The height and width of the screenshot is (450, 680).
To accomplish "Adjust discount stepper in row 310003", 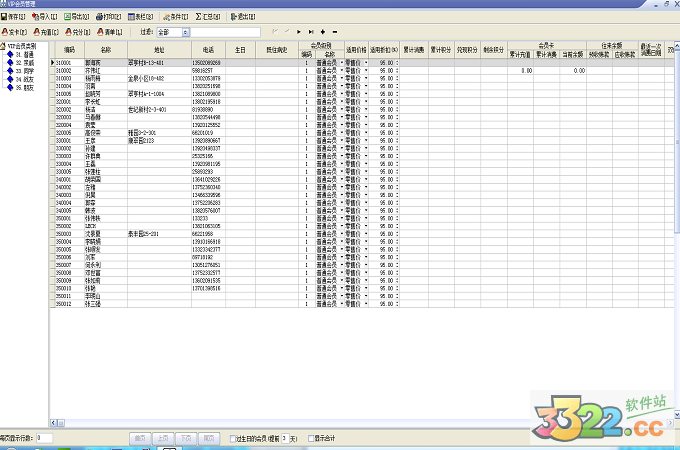I will (397, 78).
